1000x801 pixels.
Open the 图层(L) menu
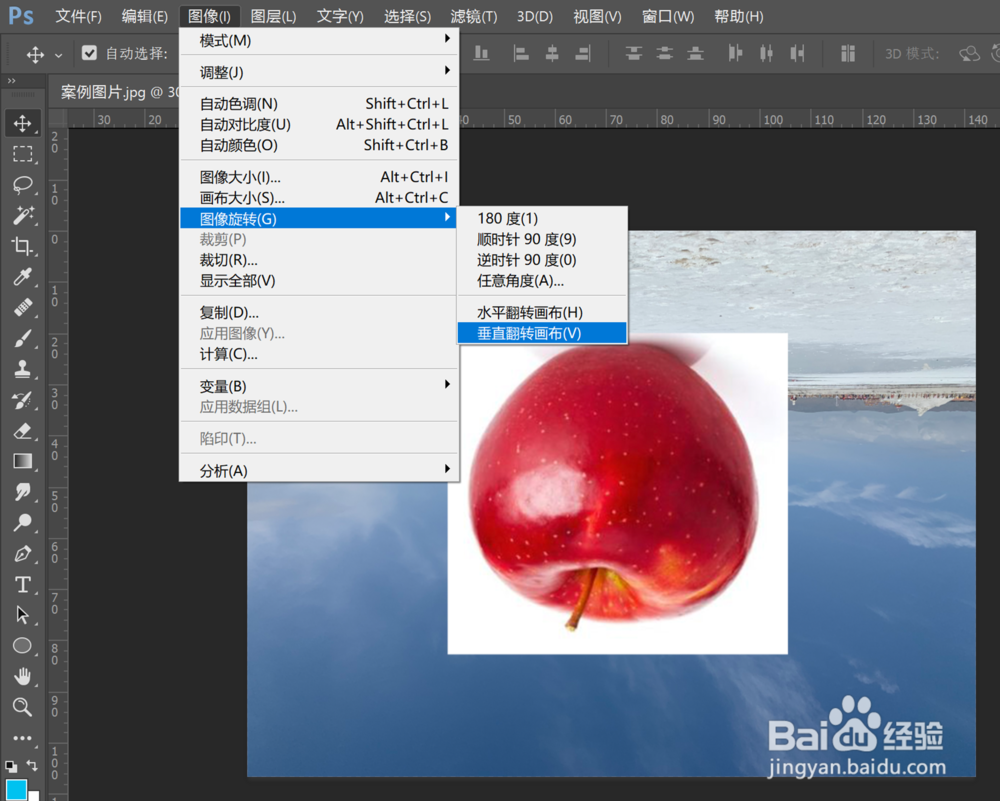274,16
